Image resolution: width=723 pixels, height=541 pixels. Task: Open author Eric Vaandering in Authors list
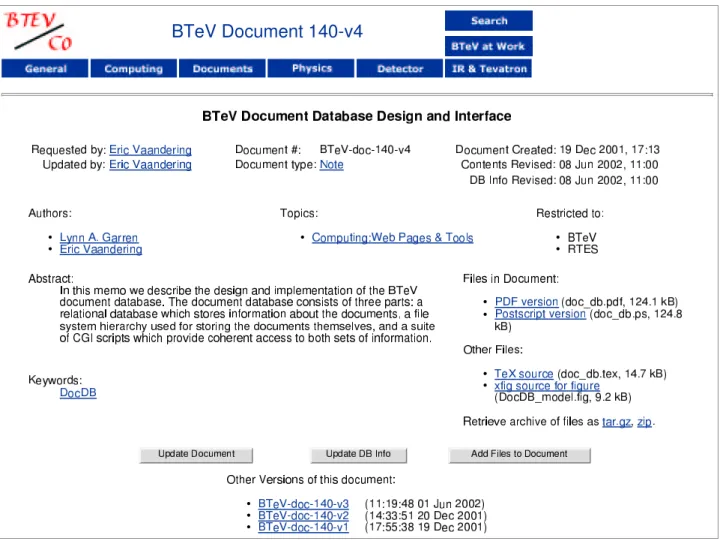[101, 250]
